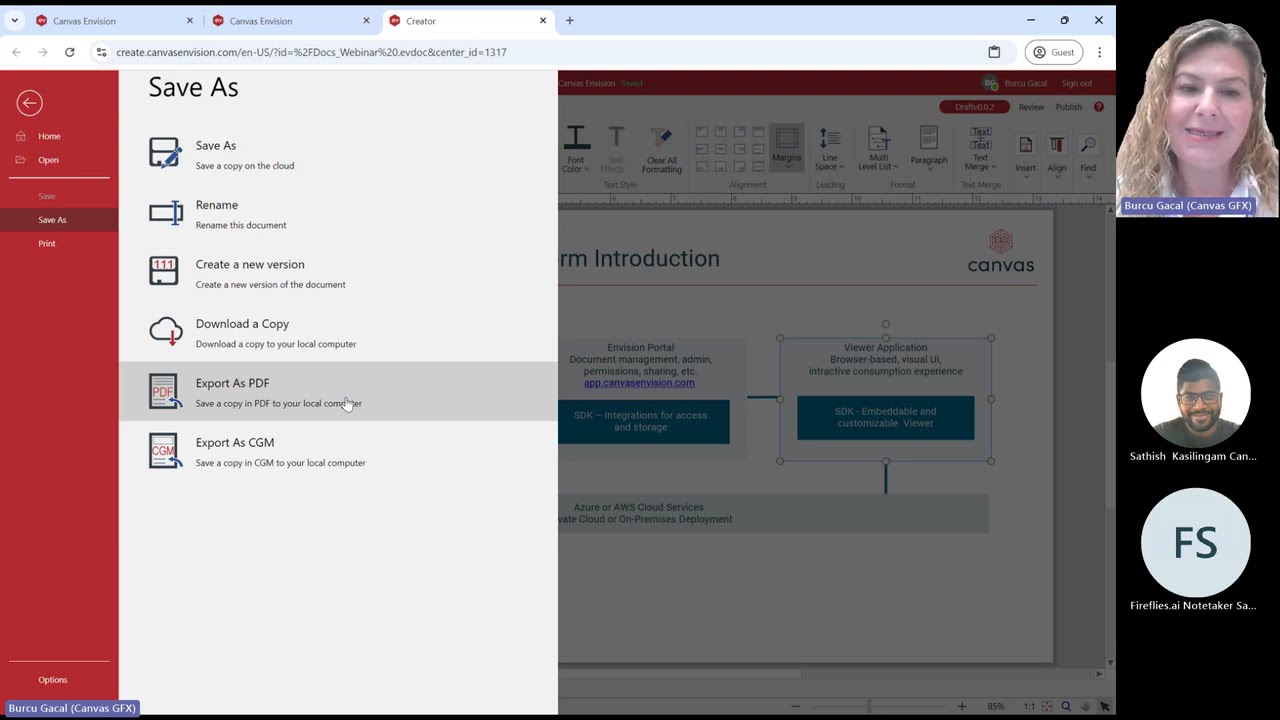Open Options at the sidebar bottom

click(53, 680)
